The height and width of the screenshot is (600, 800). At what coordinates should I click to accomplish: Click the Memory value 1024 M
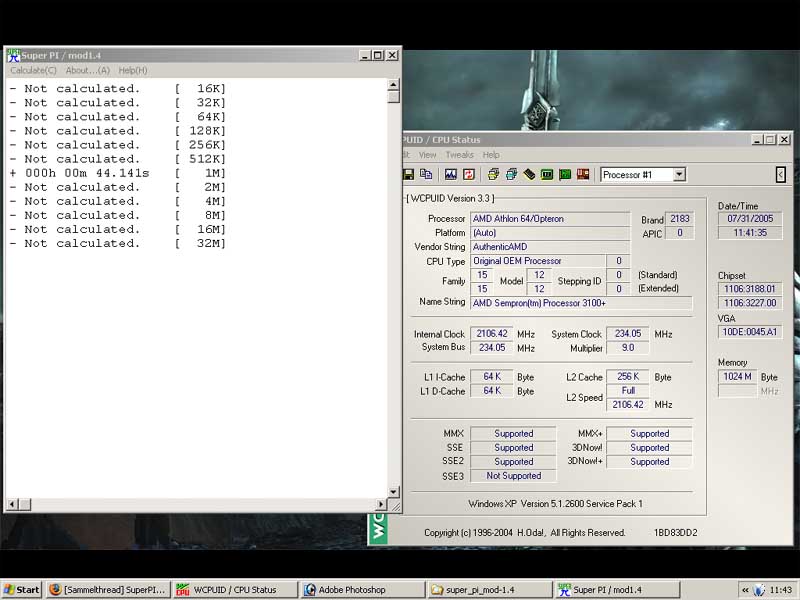point(737,377)
